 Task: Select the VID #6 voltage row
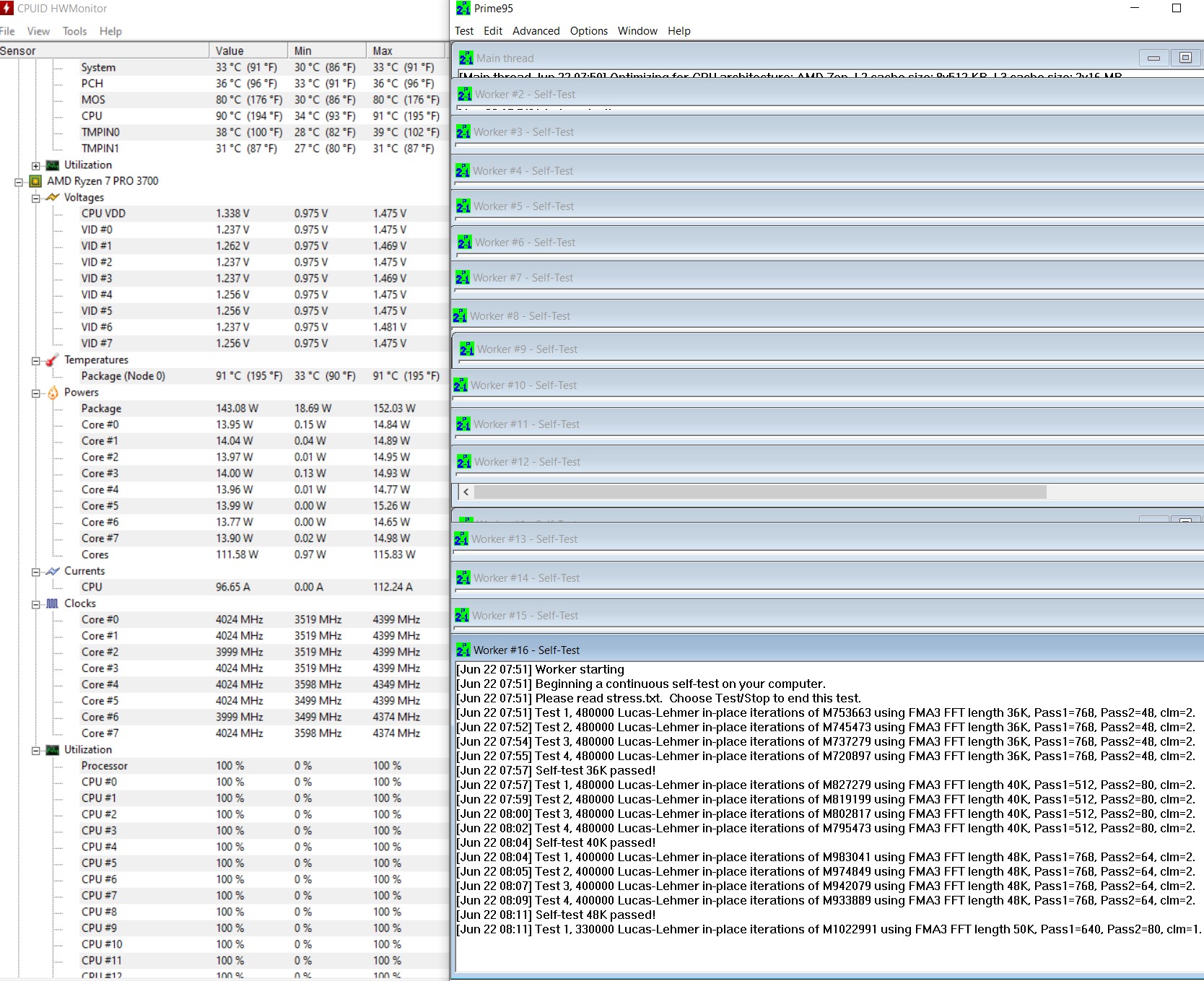(224, 327)
